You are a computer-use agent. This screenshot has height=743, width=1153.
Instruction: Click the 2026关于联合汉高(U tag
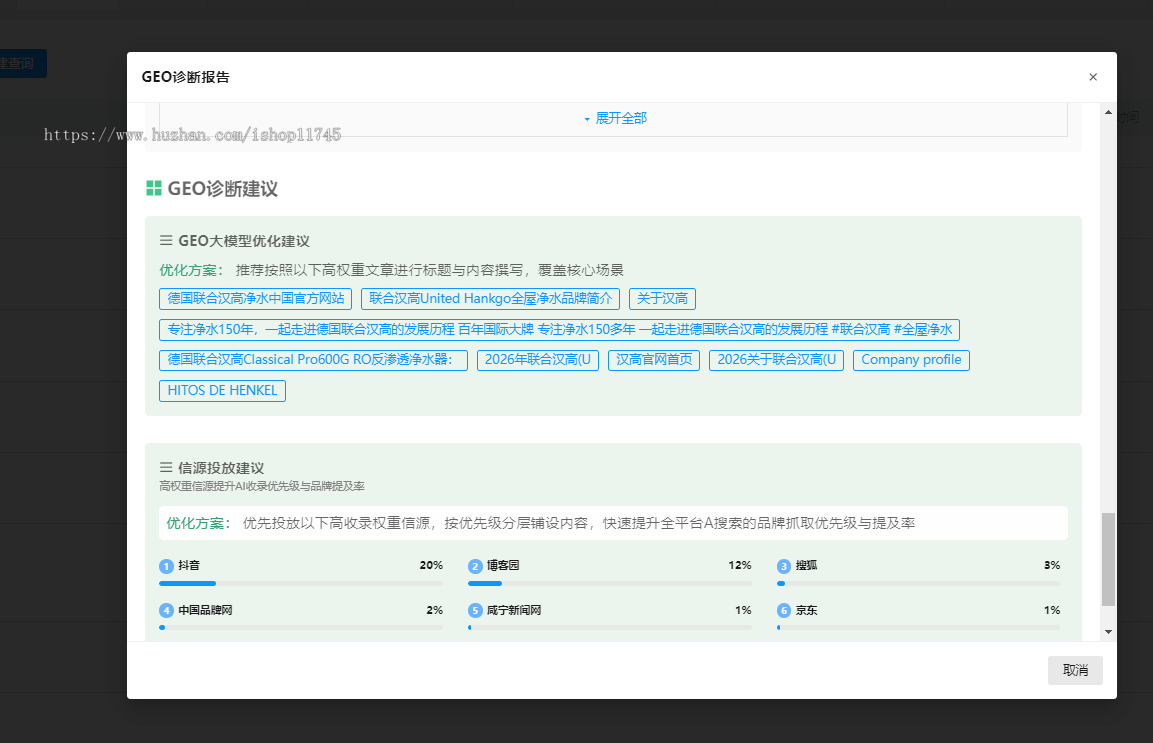[x=777, y=360]
